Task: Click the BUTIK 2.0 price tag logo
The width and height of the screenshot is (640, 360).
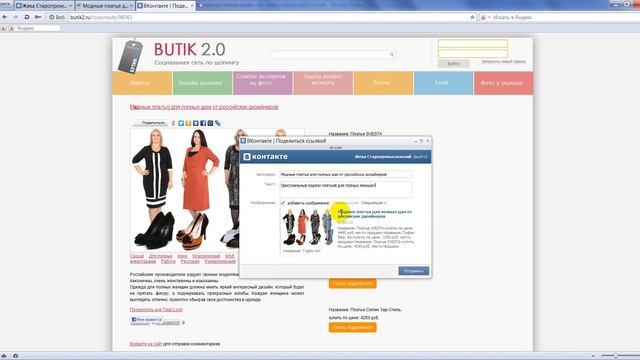Action: click(130, 56)
